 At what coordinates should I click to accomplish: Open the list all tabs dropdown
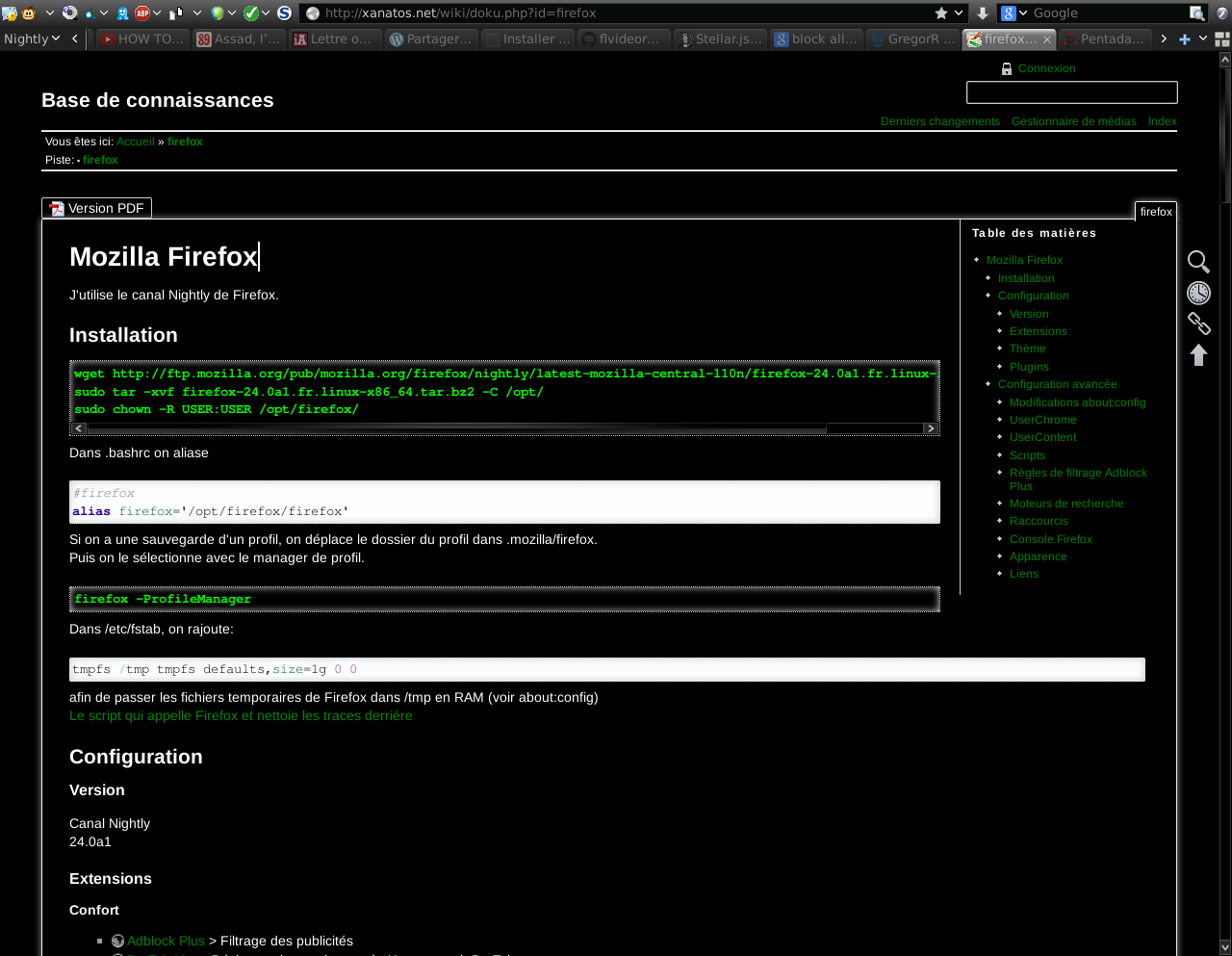[1203, 39]
